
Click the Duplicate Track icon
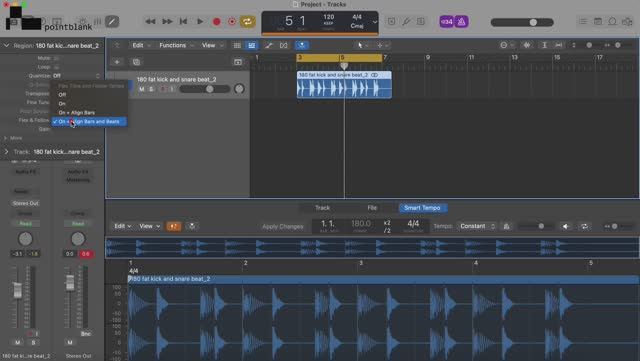coord(136,62)
